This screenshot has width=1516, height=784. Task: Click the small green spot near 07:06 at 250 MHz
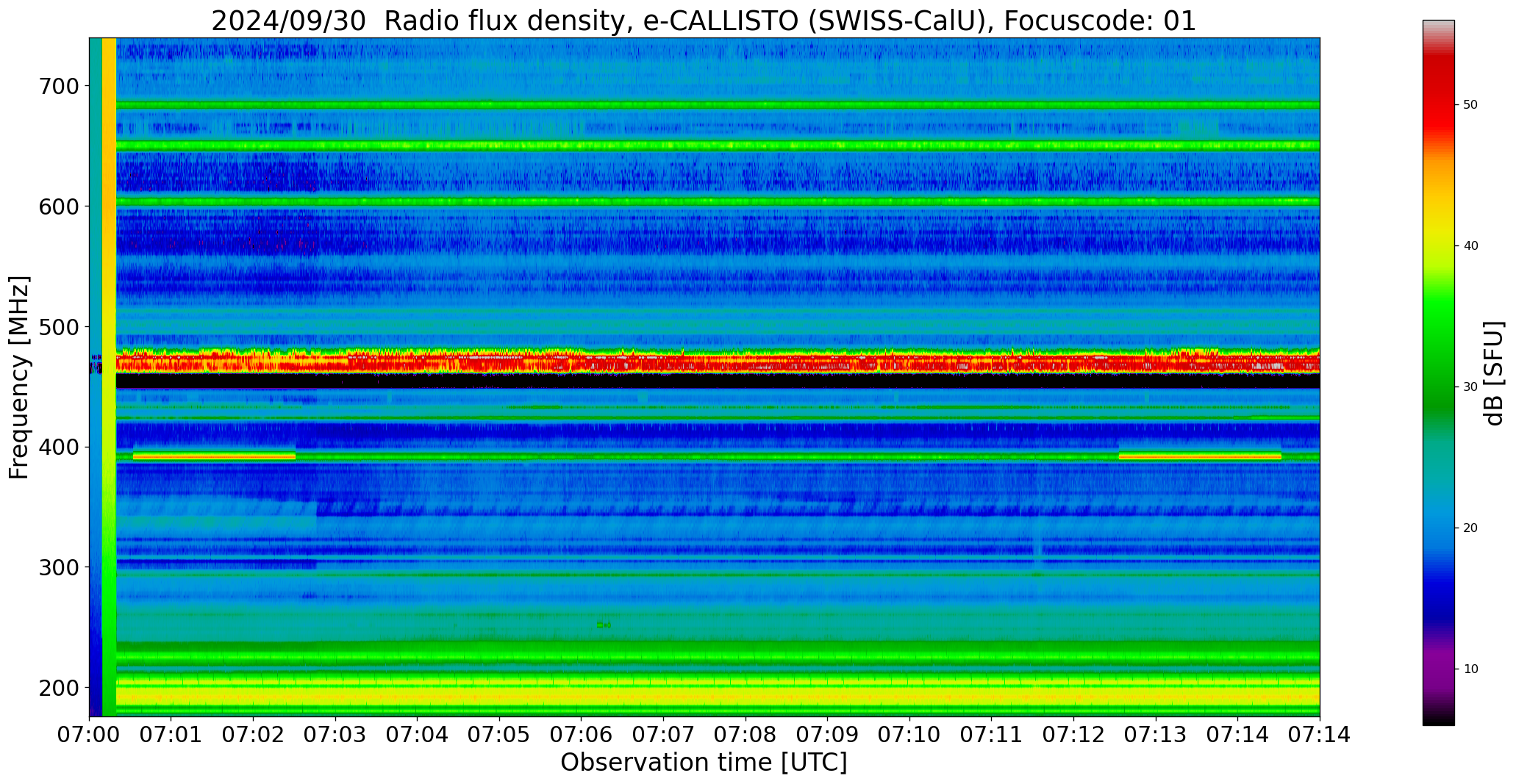(604, 625)
